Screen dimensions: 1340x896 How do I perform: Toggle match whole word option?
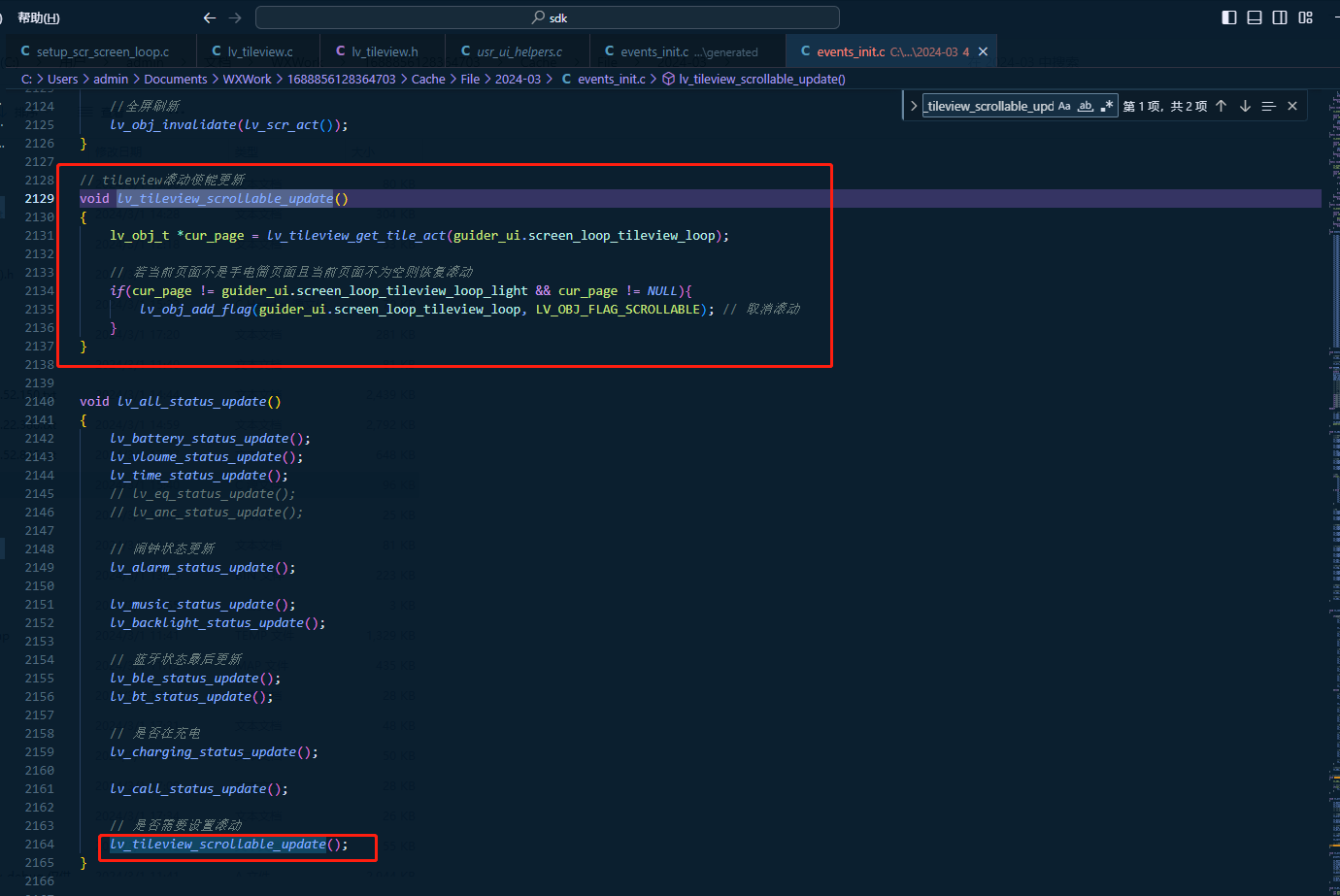[1086, 106]
